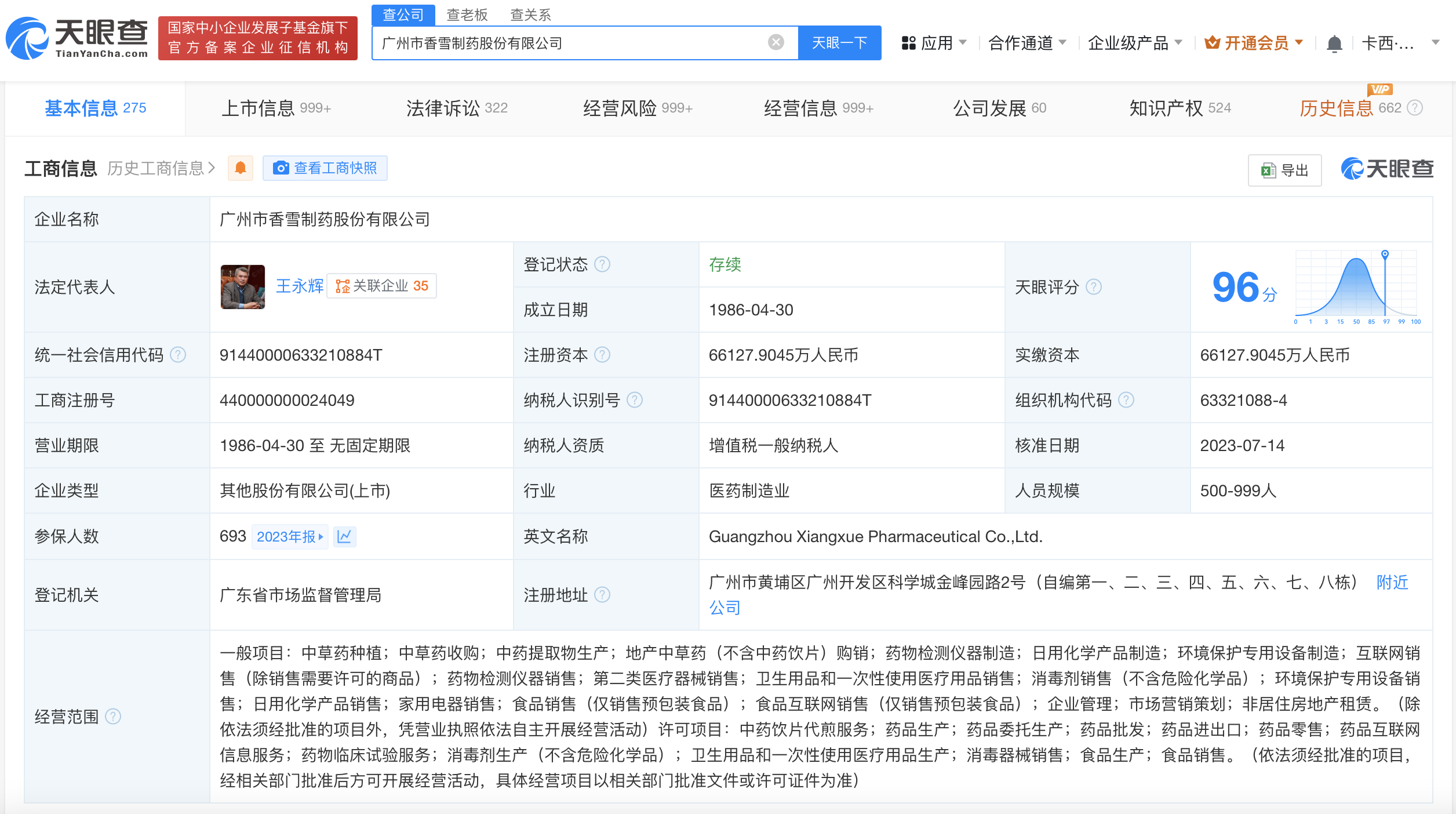Open the notification bell in the header
Viewport: 1456px width, 814px height.
(x=1334, y=43)
